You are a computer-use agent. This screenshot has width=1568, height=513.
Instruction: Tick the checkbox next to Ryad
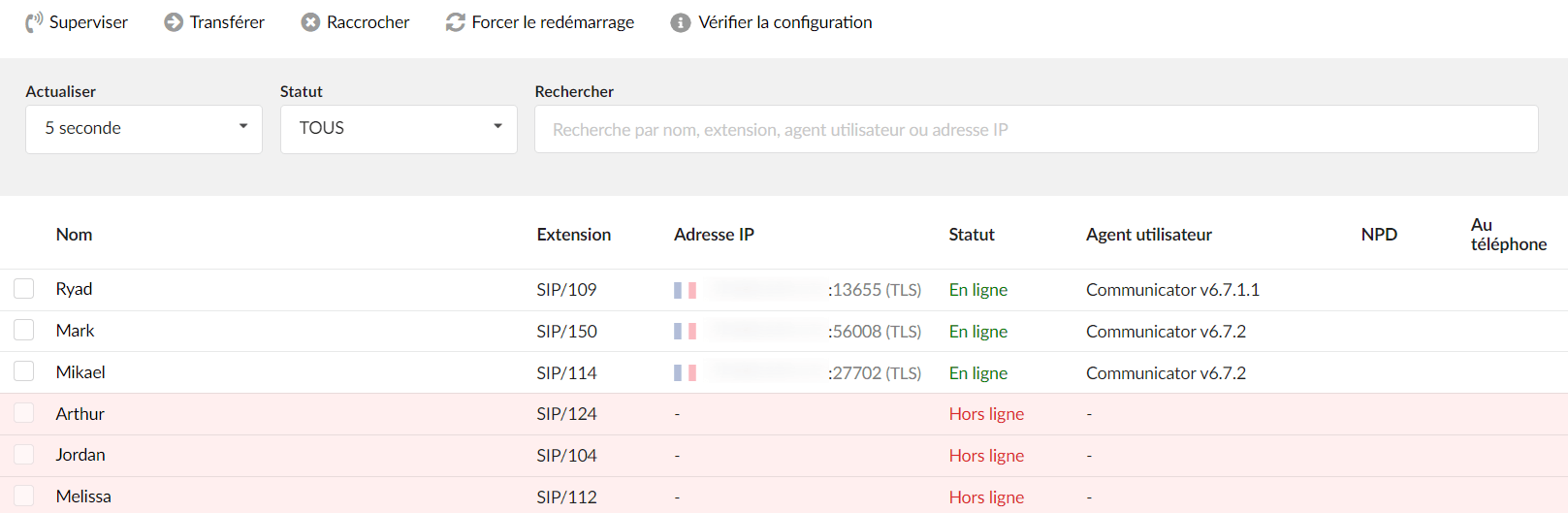[x=24, y=289]
